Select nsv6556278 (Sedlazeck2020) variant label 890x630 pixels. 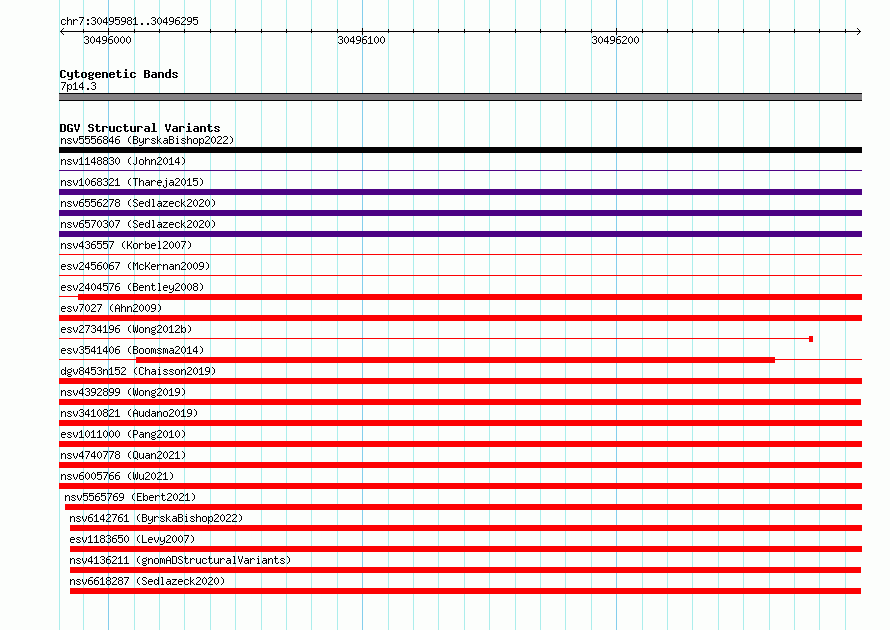(138, 203)
